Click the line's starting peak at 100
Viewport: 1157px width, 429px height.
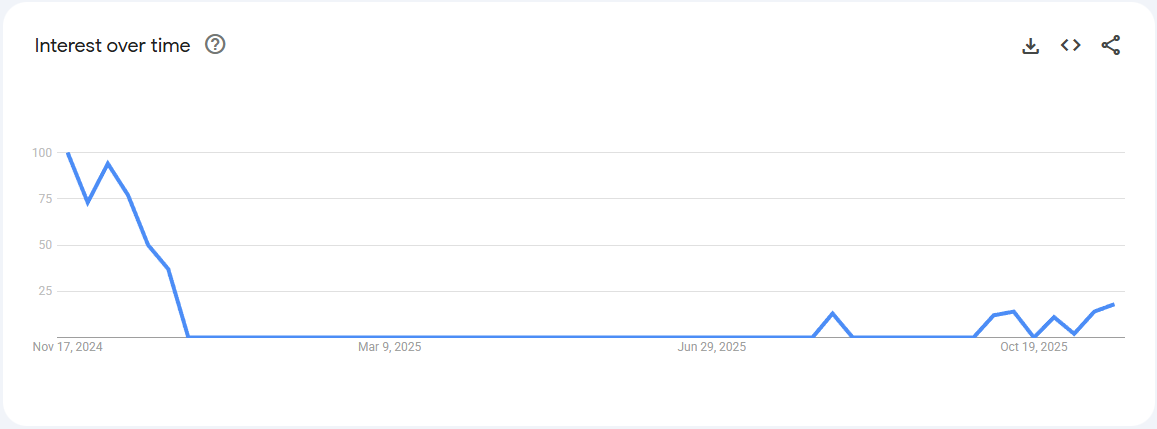tap(68, 154)
